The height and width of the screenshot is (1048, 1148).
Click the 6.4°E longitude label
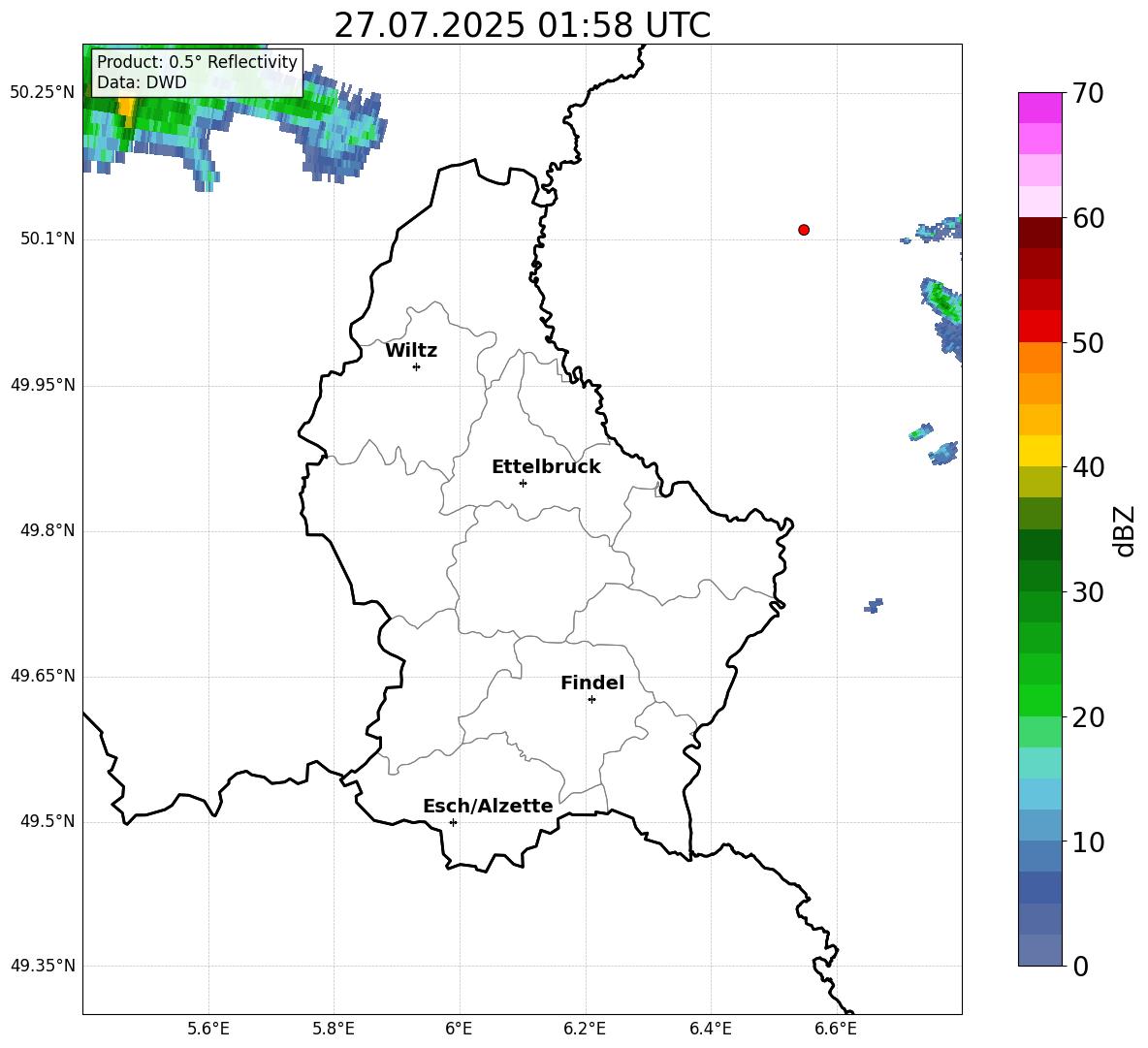[710, 1029]
